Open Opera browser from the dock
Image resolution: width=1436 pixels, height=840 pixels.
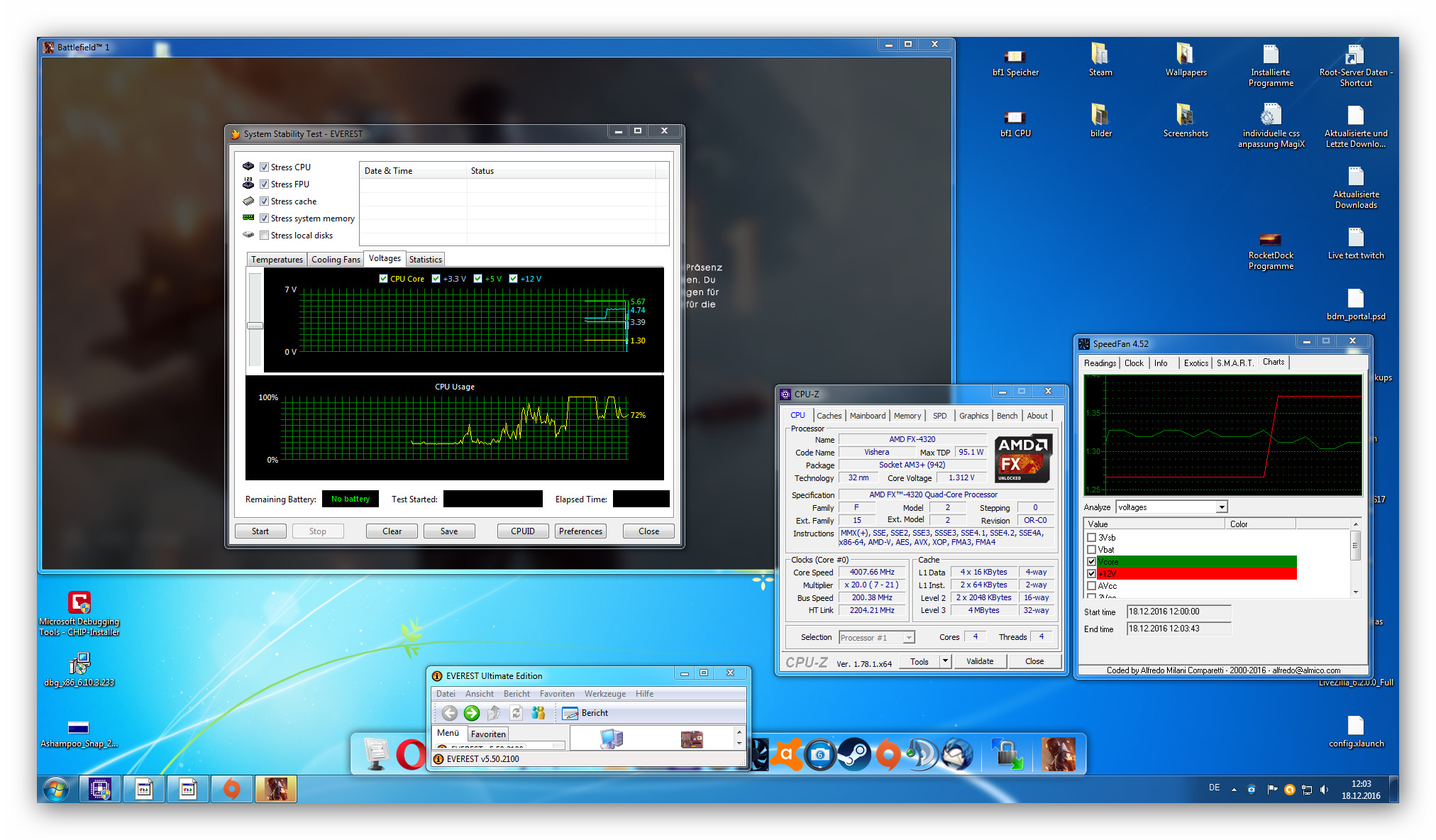[410, 754]
